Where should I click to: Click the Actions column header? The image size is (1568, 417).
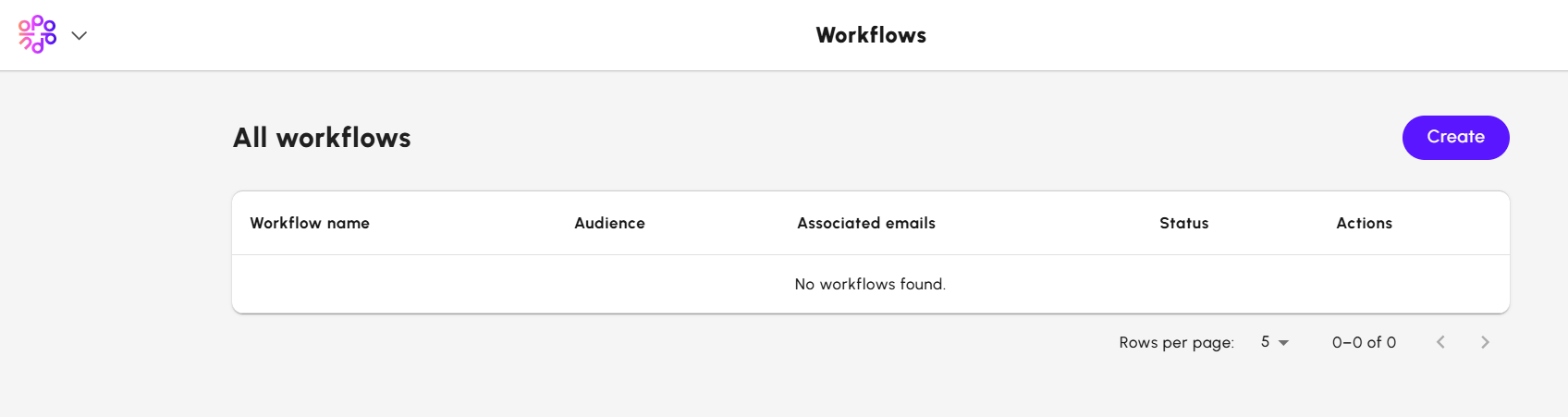click(x=1364, y=223)
